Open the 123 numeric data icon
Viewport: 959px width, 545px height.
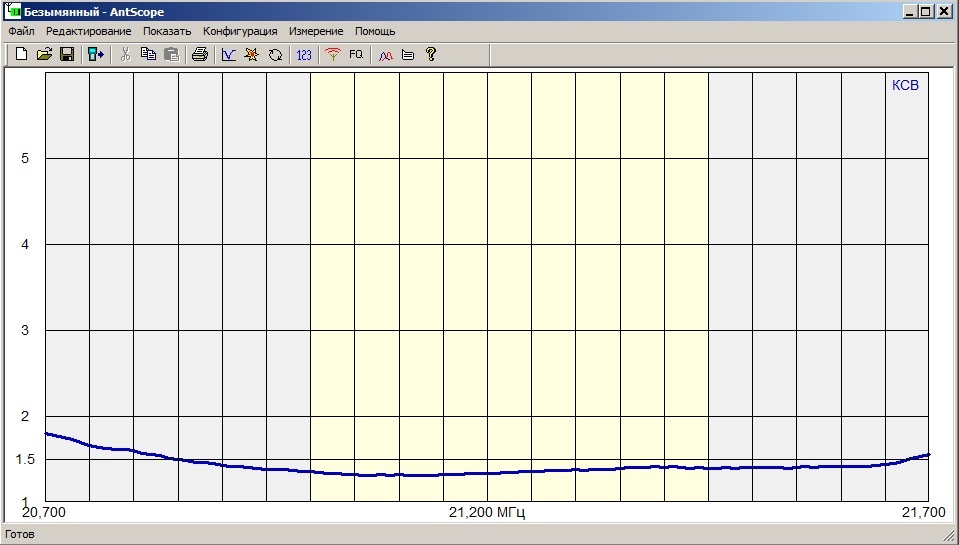(x=304, y=54)
